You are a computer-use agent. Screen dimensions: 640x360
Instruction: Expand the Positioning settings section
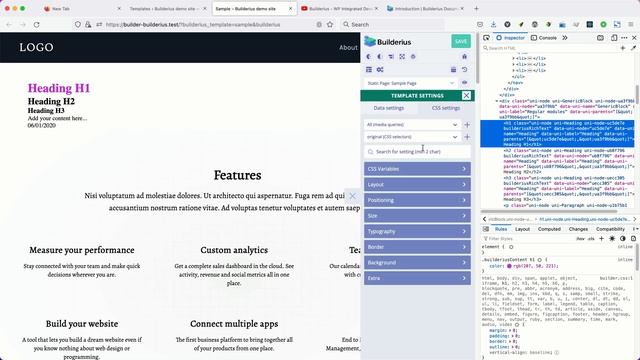pos(417,200)
